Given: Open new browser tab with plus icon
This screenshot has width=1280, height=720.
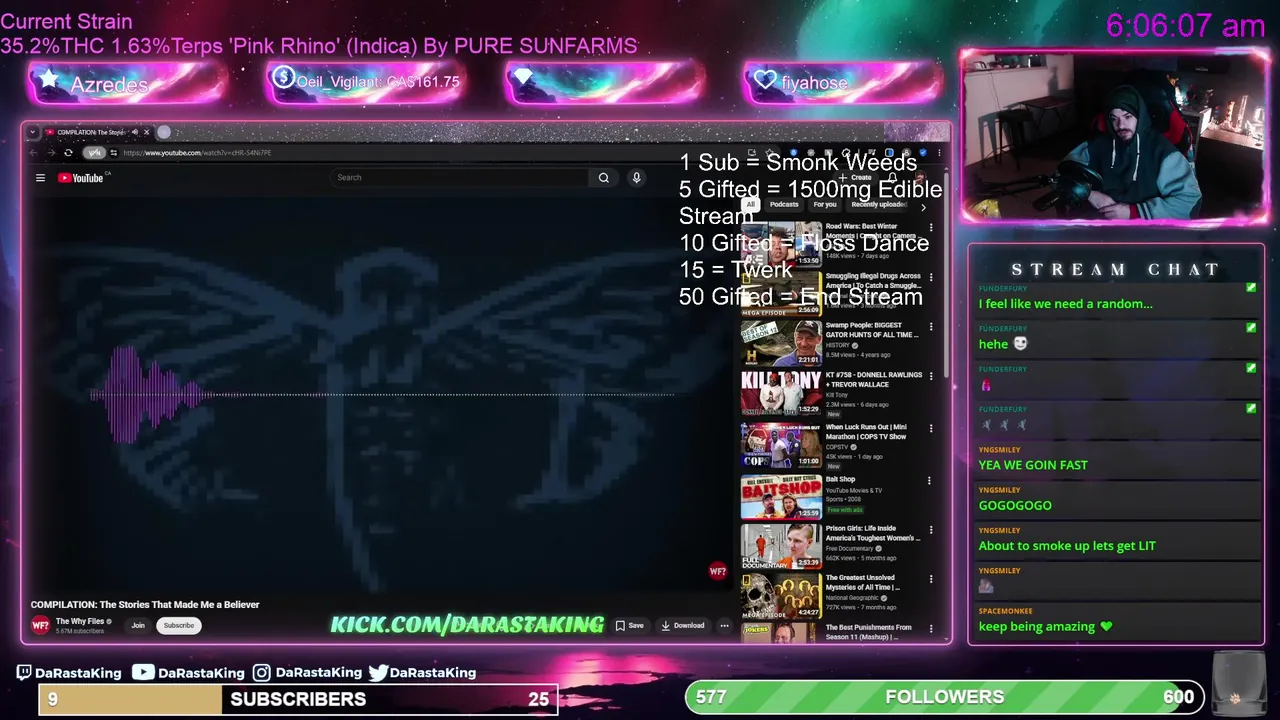Looking at the screenshot, I should pyautogui.click(x=164, y=132).
